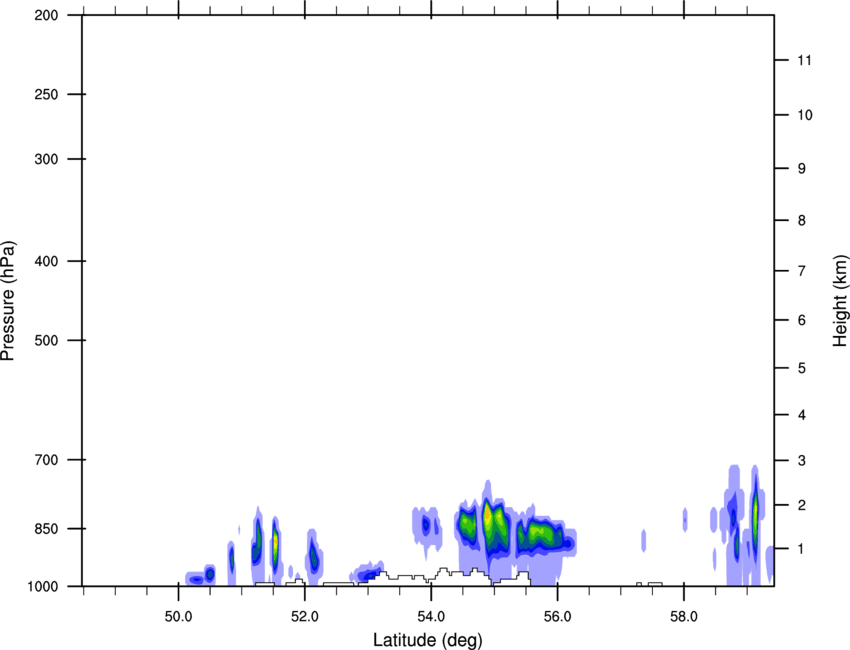Click the "Height (km)" axis title
This screenshot has width=850, height=650.
tap(840, 301)
